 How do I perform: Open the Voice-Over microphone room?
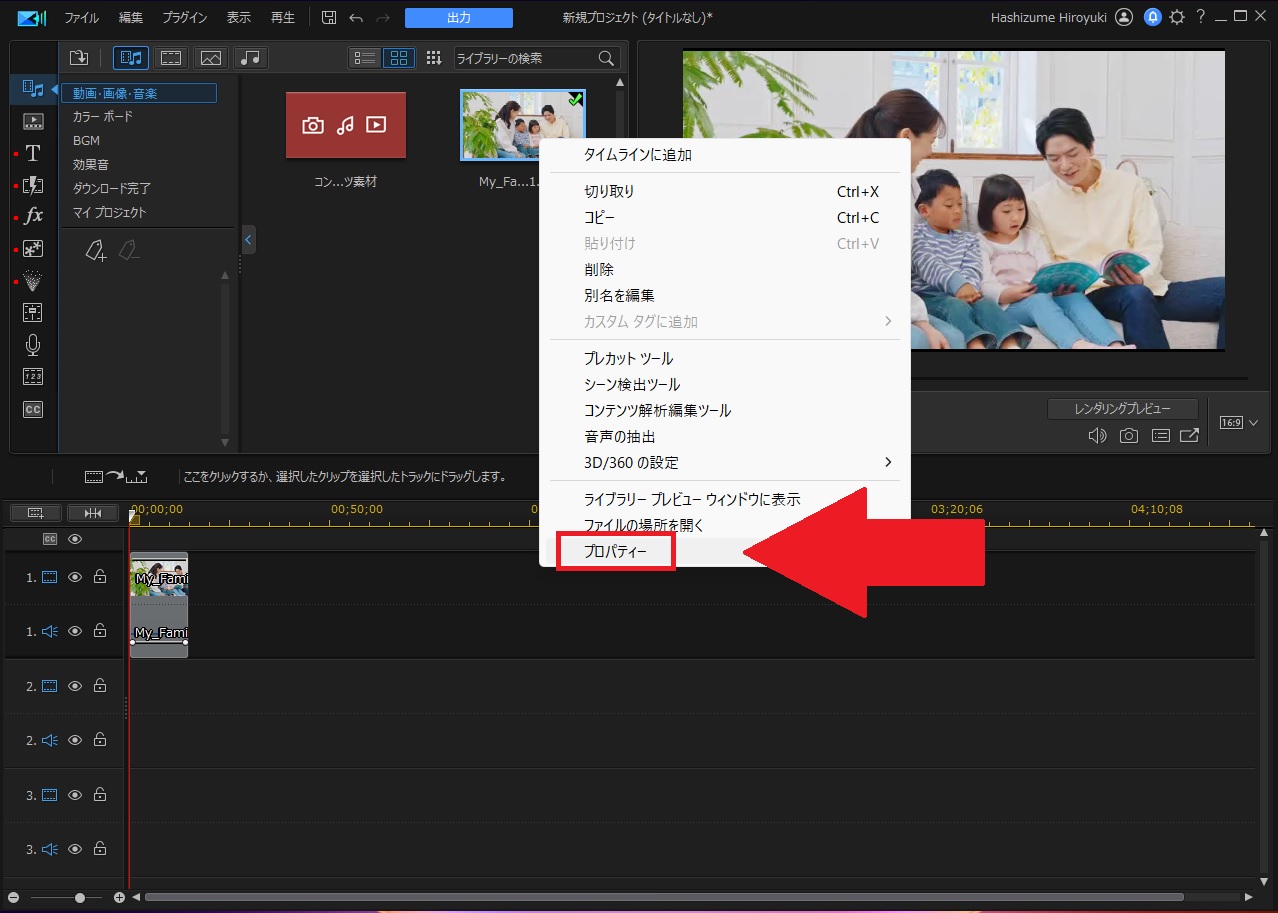click(x=33, y=345)
